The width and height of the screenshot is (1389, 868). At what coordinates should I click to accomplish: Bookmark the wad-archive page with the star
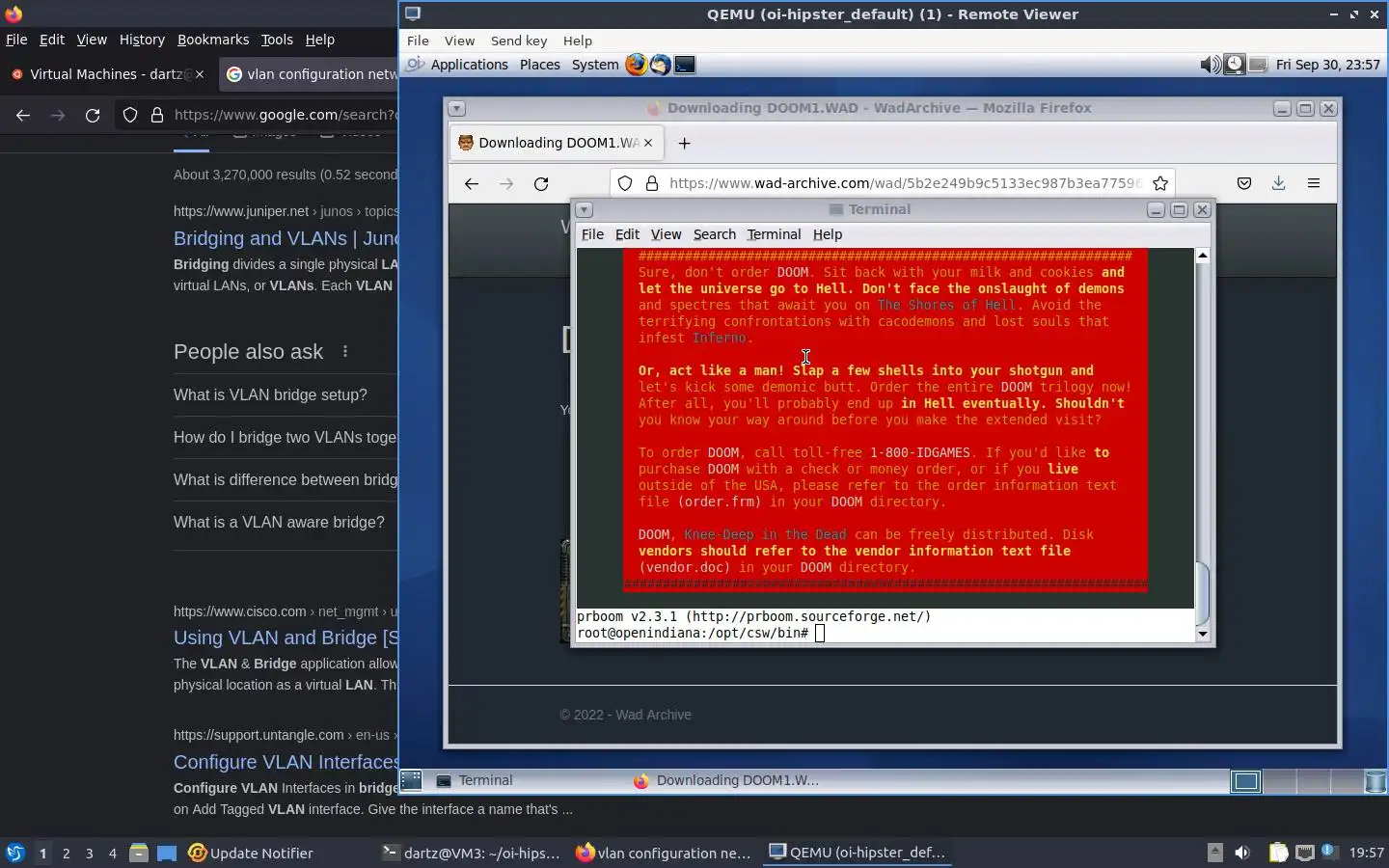click(x=1160, y=183)
